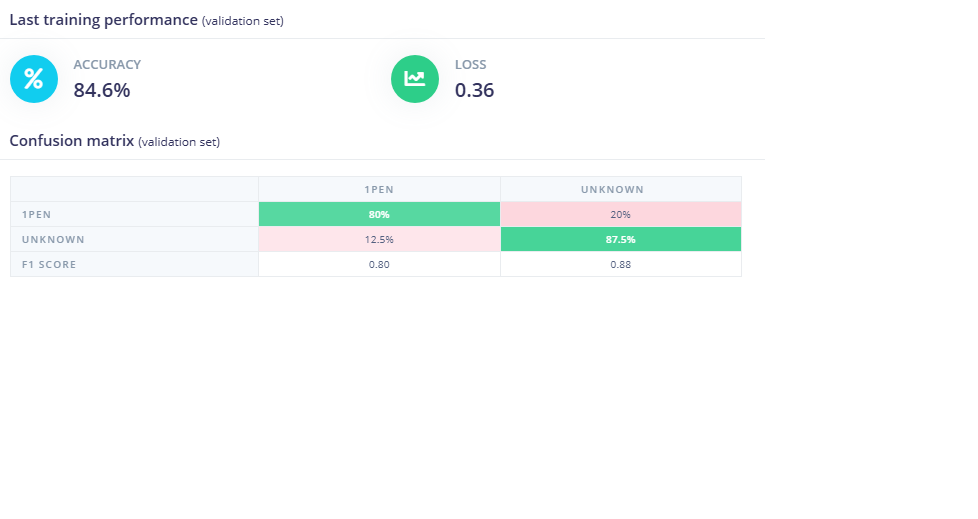Click the green loss chart icon

click(415, 79)
